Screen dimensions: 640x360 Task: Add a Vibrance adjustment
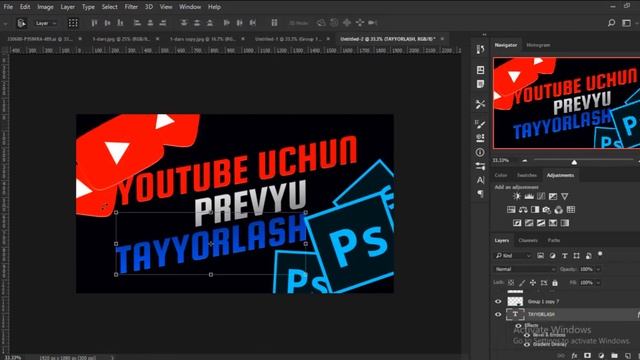click(x=564, y=196)
